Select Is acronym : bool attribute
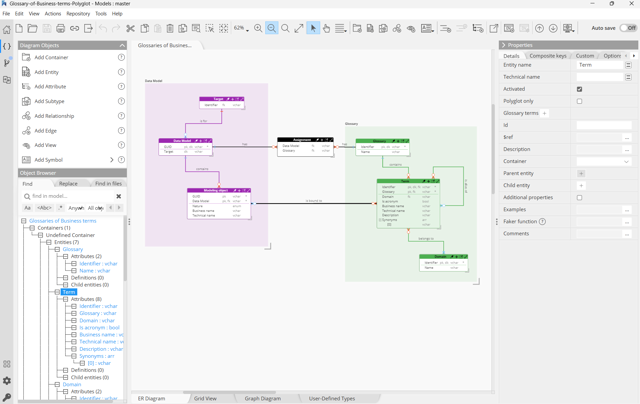 pos(99,328)
